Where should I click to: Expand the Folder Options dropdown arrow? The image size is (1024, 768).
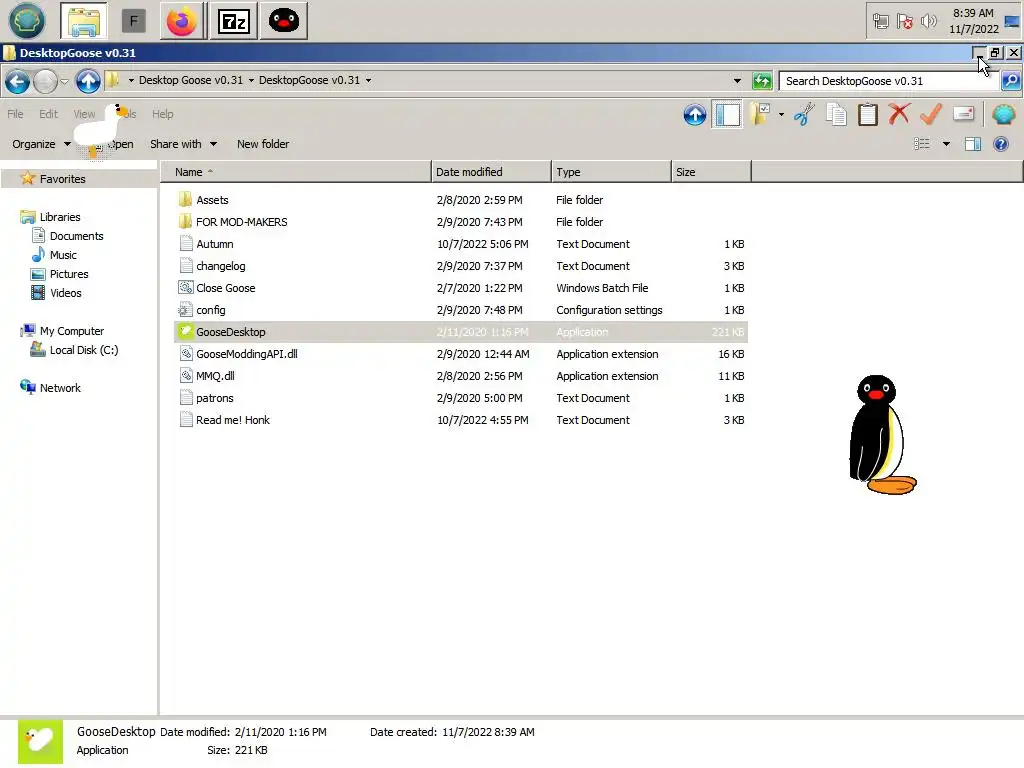[x=781, y=115]
